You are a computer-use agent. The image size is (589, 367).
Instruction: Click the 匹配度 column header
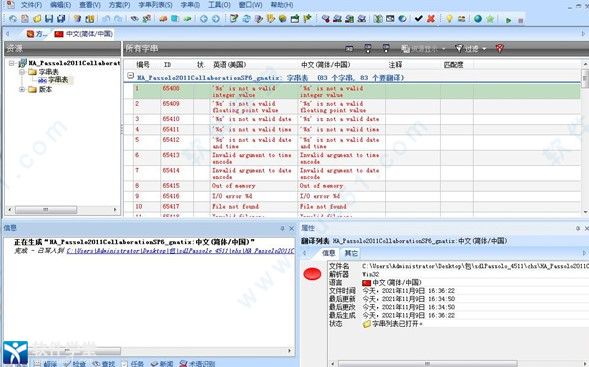453,65
